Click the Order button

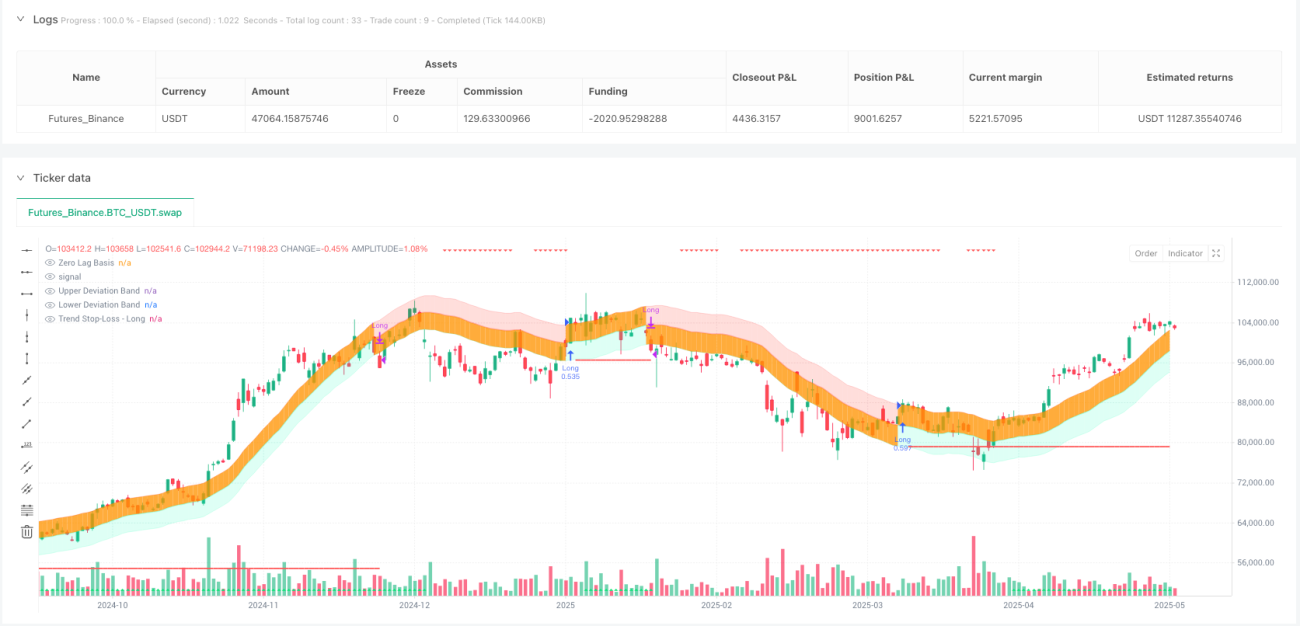[1146, 253]
